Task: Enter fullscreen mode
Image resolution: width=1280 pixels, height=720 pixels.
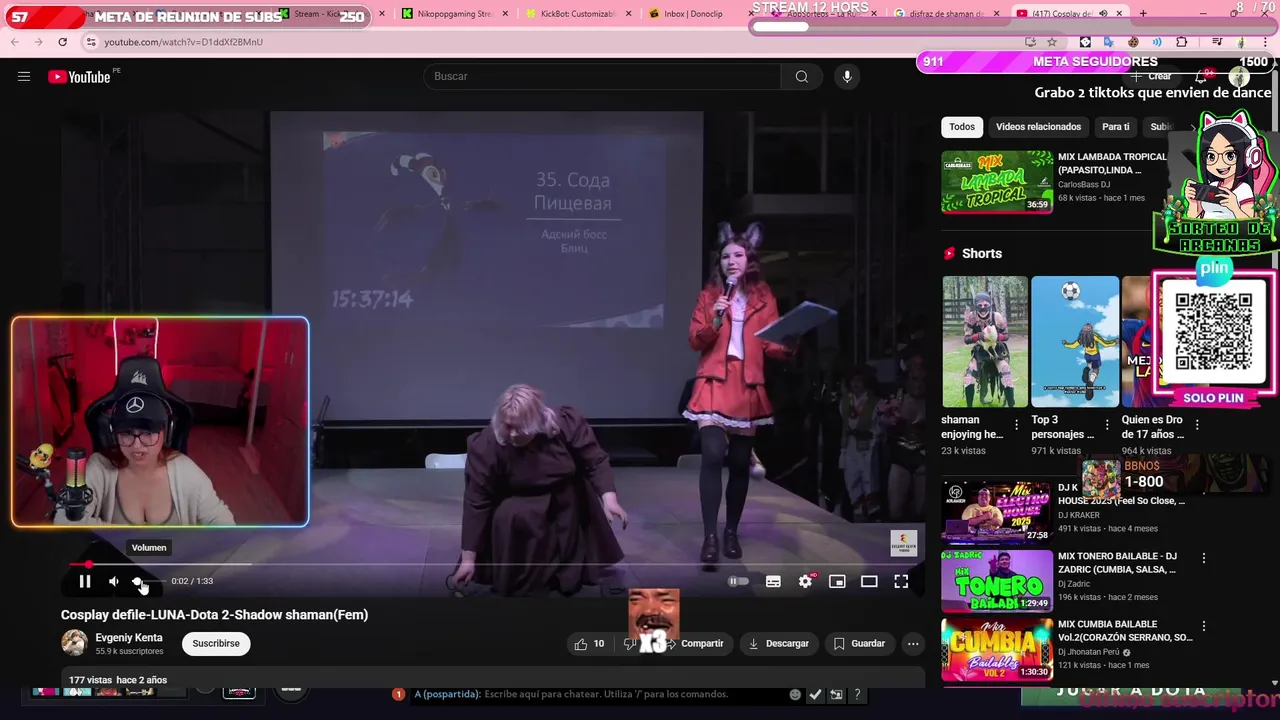Action: [x=901, y=581]
